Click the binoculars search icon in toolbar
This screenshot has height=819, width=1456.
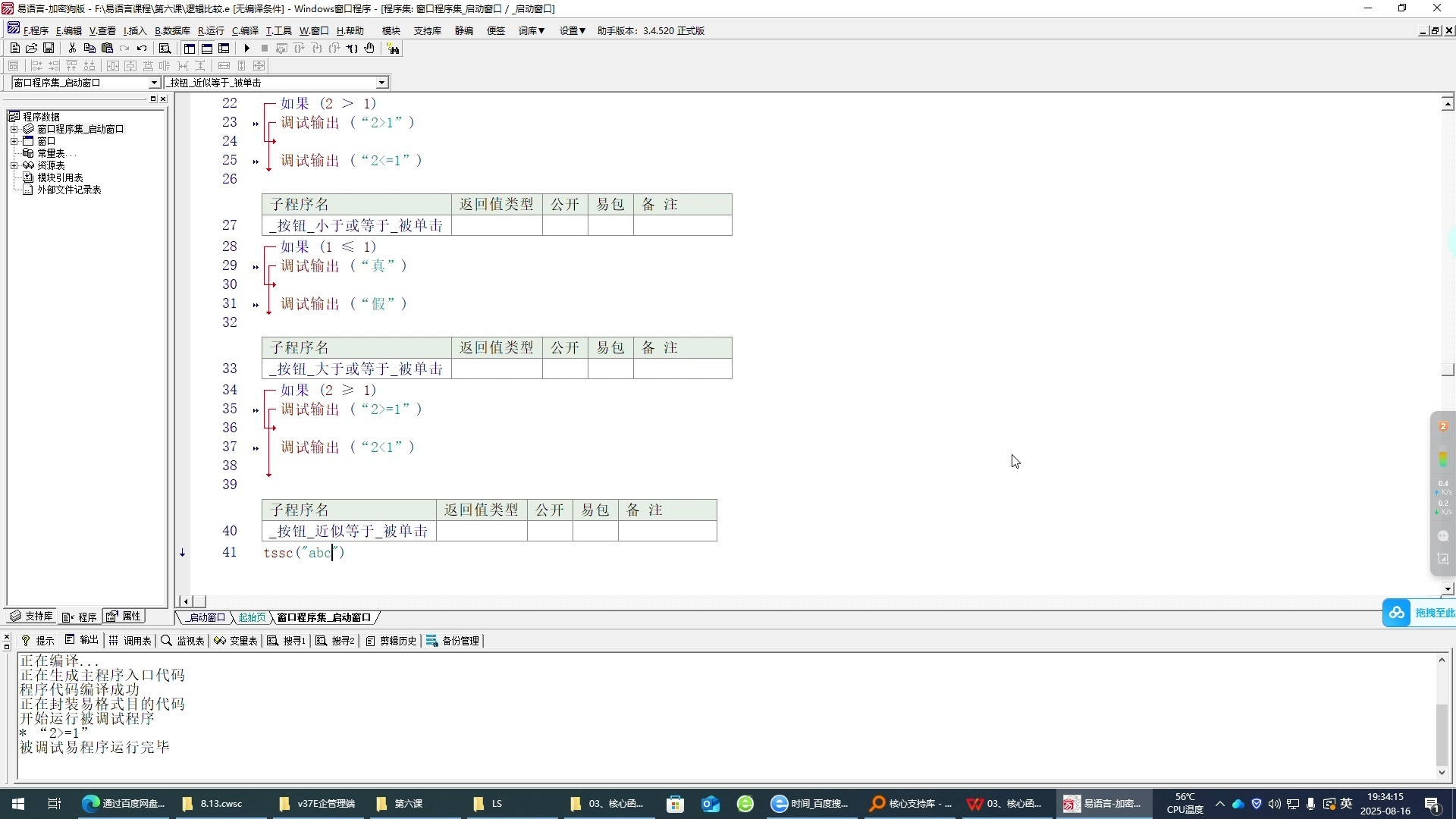[393, 48]
